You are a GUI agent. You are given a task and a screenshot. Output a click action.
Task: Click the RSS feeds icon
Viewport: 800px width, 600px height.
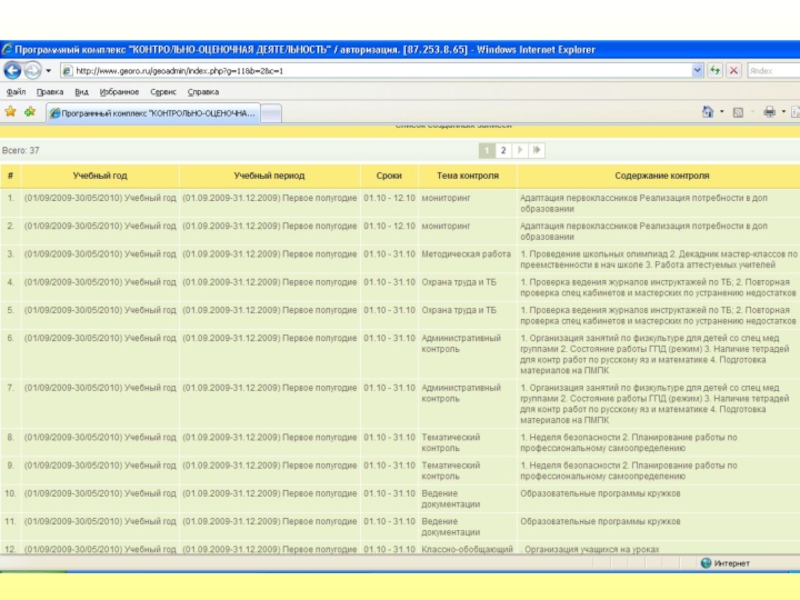tap(738, 112)
